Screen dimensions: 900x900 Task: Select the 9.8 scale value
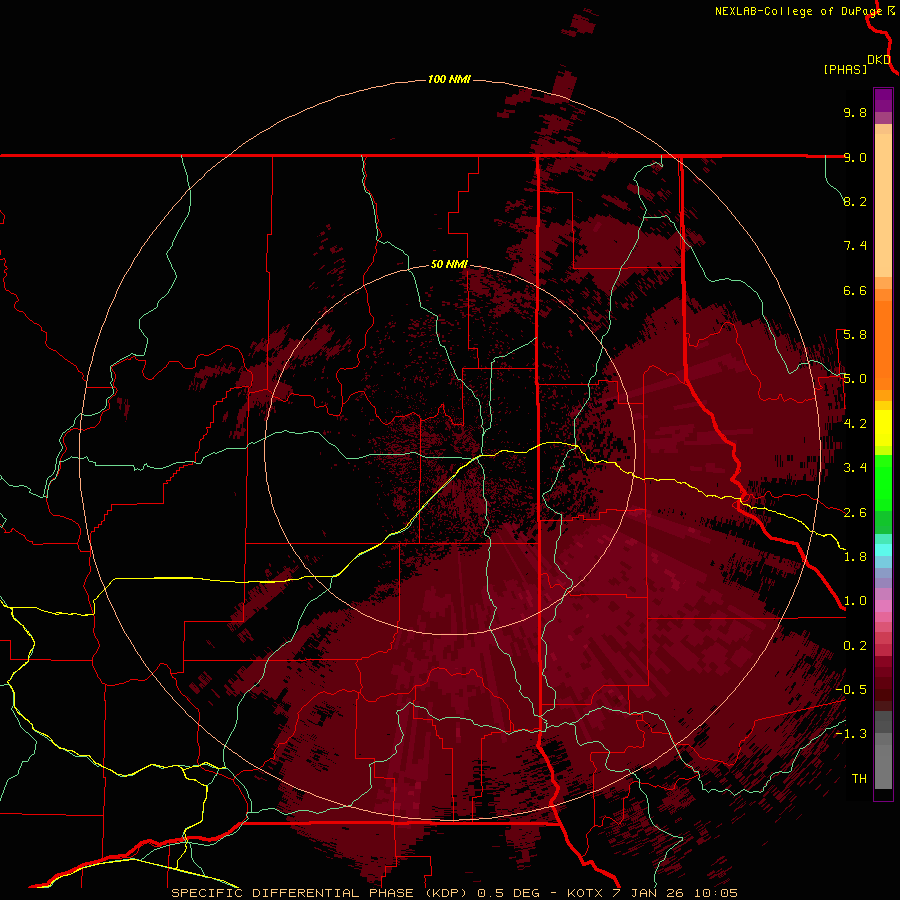(855, 112)
